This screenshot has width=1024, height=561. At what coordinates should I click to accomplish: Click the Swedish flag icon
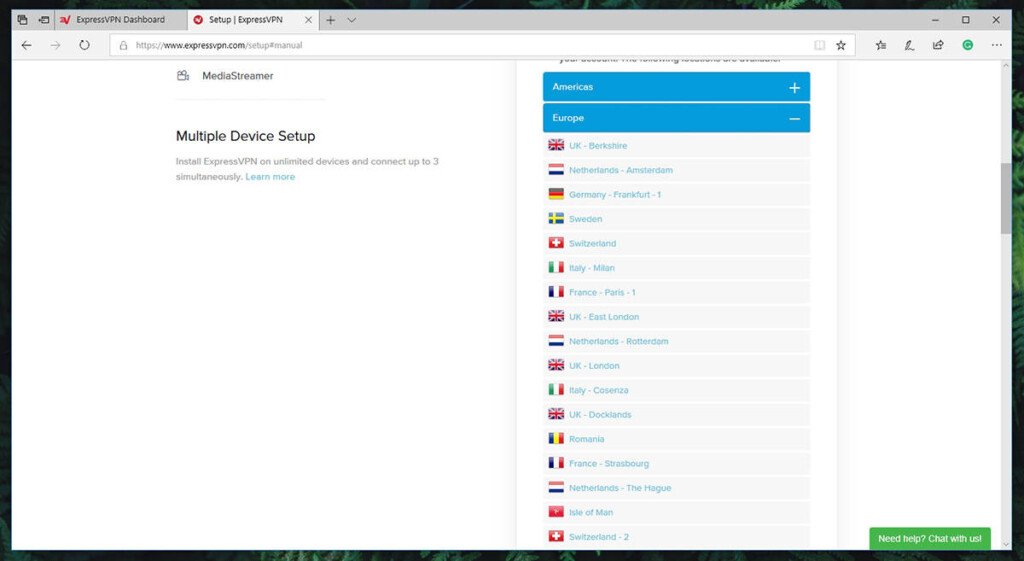(x=556, y=218)
